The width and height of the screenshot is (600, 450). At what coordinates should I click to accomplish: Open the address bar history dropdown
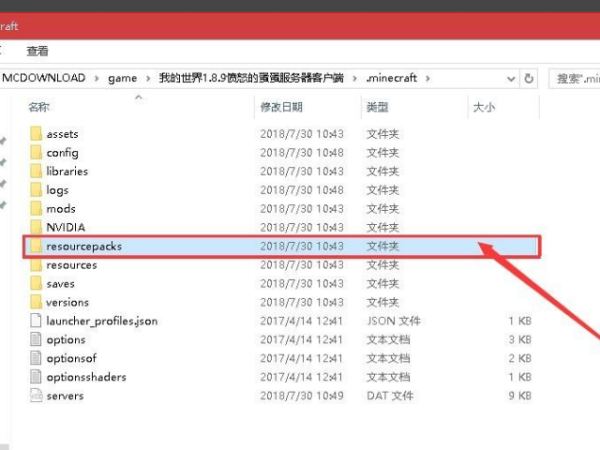[x=511, y=79]
